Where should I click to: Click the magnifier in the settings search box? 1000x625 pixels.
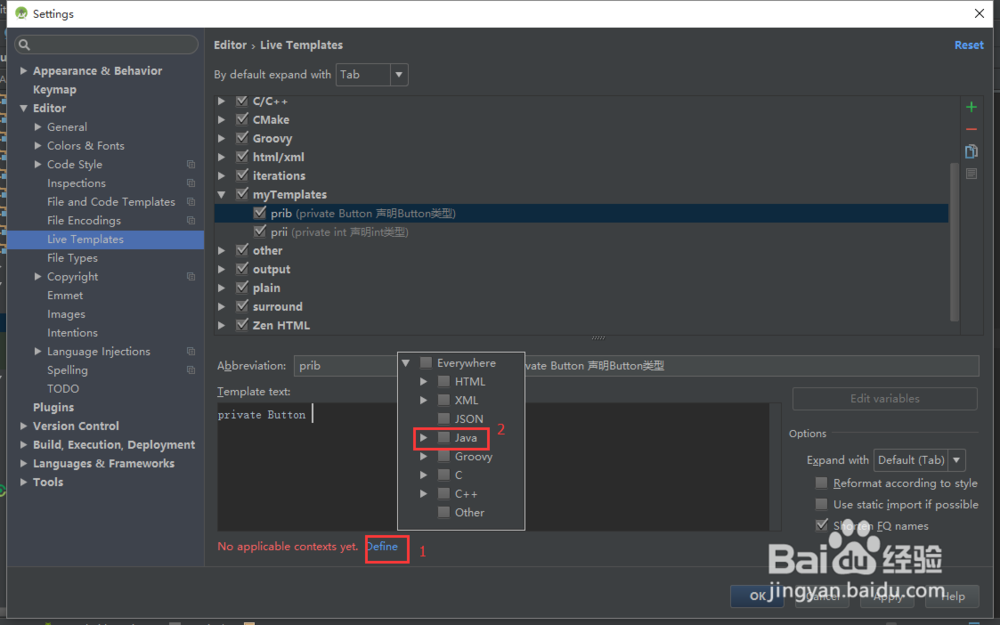[x=23, y=44]
